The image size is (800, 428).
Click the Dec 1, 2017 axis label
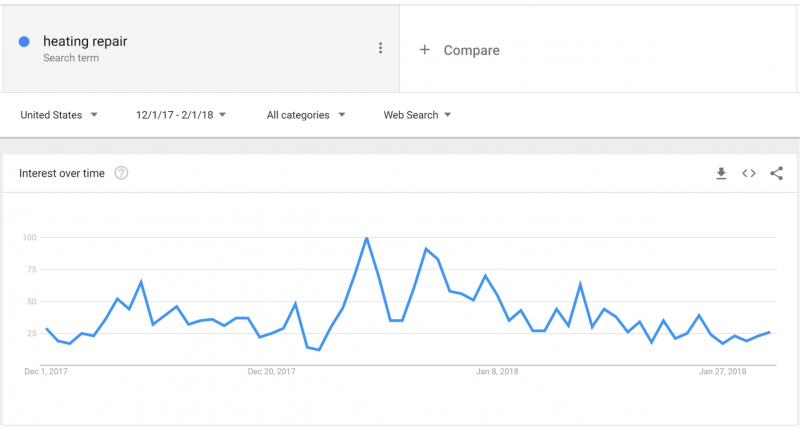(46, 371)
